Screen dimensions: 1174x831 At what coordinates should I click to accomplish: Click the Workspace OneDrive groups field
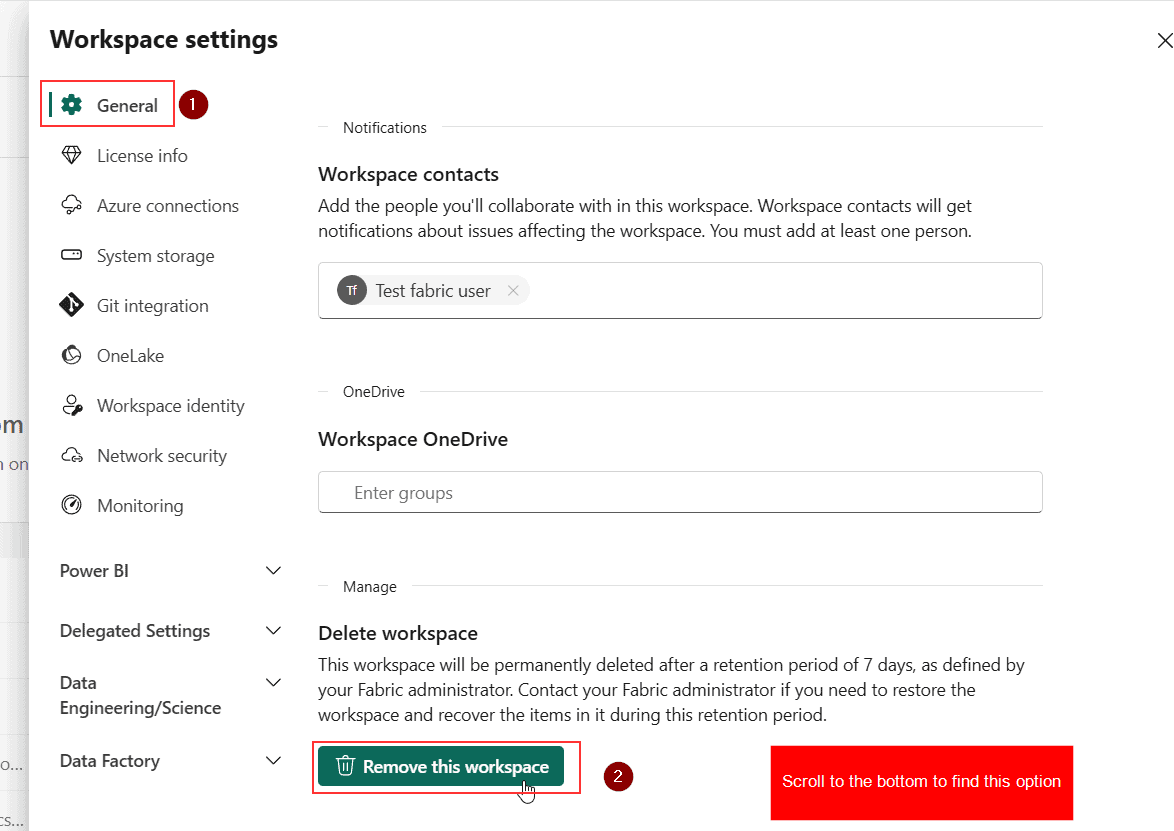pyautogui.click(x=680, y=493)
